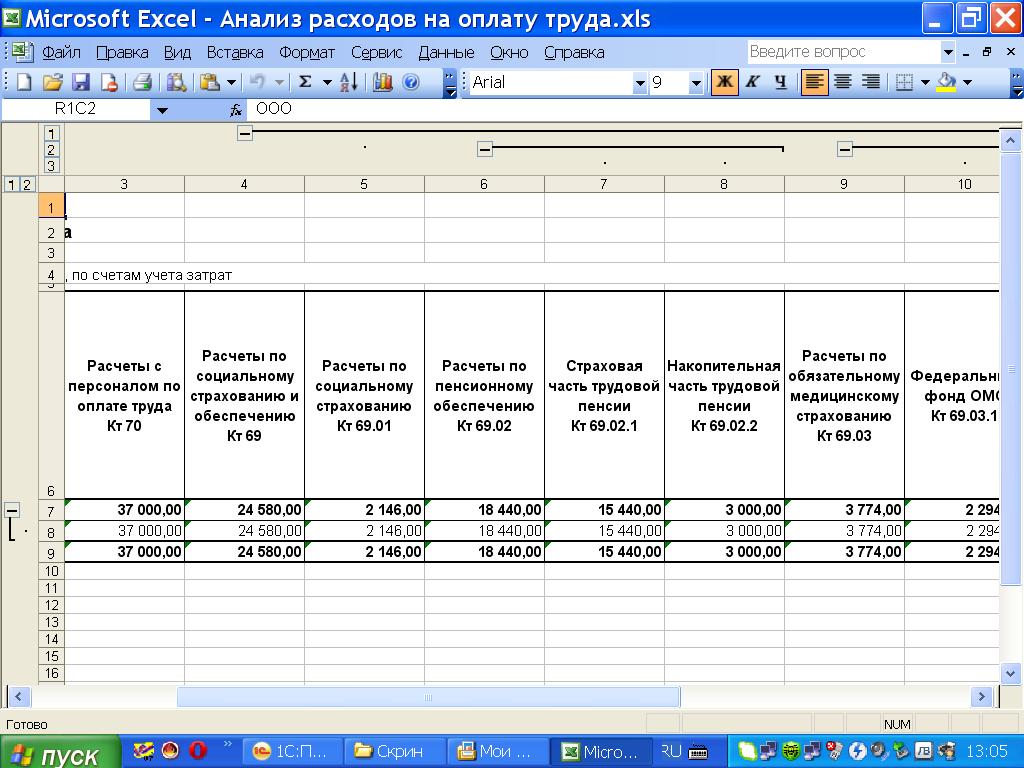
Task: Click the Print icon in toolbar
Action: coord(143,83)
